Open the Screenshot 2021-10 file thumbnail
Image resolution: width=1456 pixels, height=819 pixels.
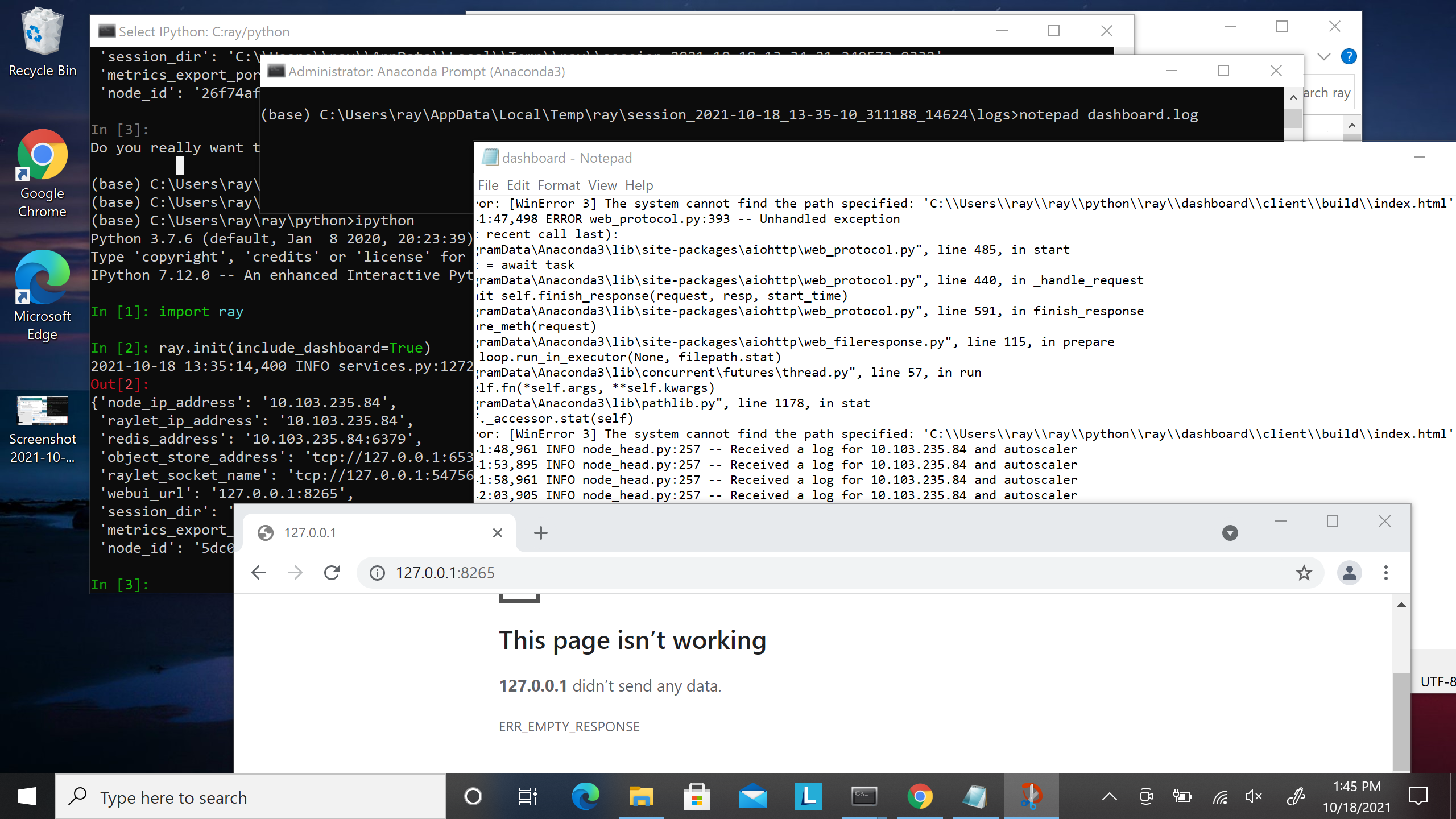pyautogui.click(x=42, y=429)
